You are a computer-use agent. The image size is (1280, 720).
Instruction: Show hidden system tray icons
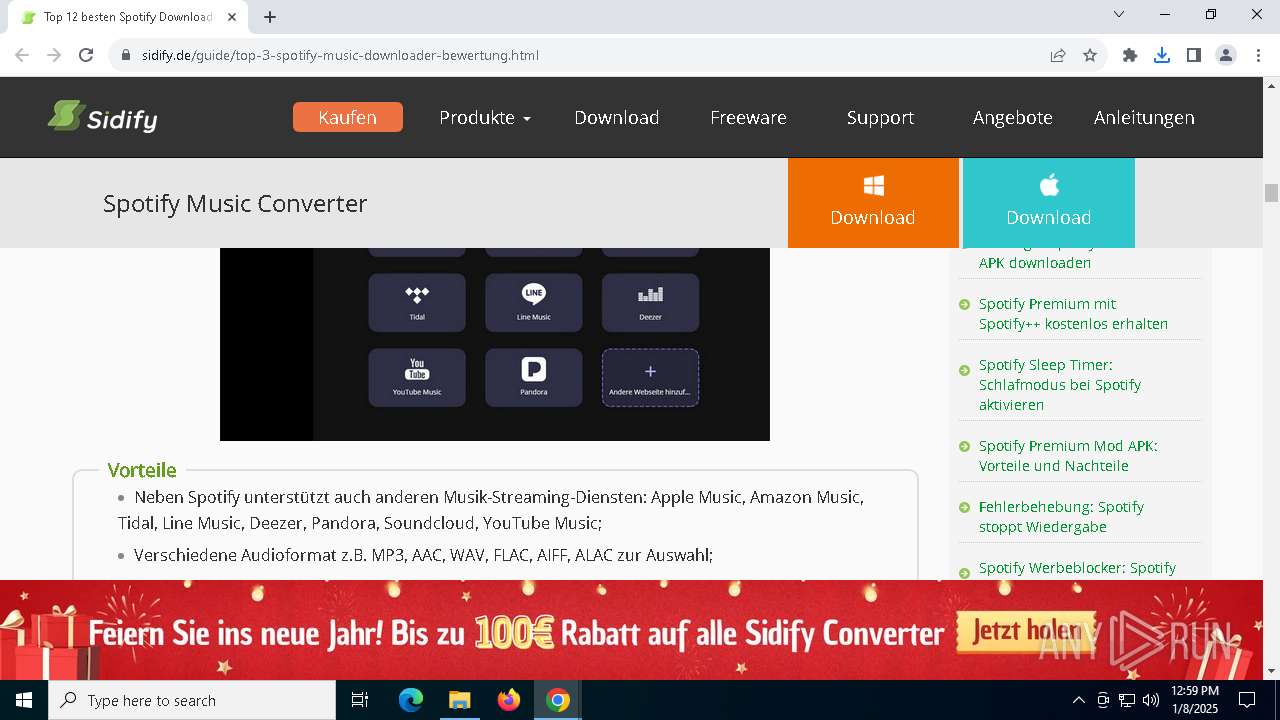point(1078,700)
